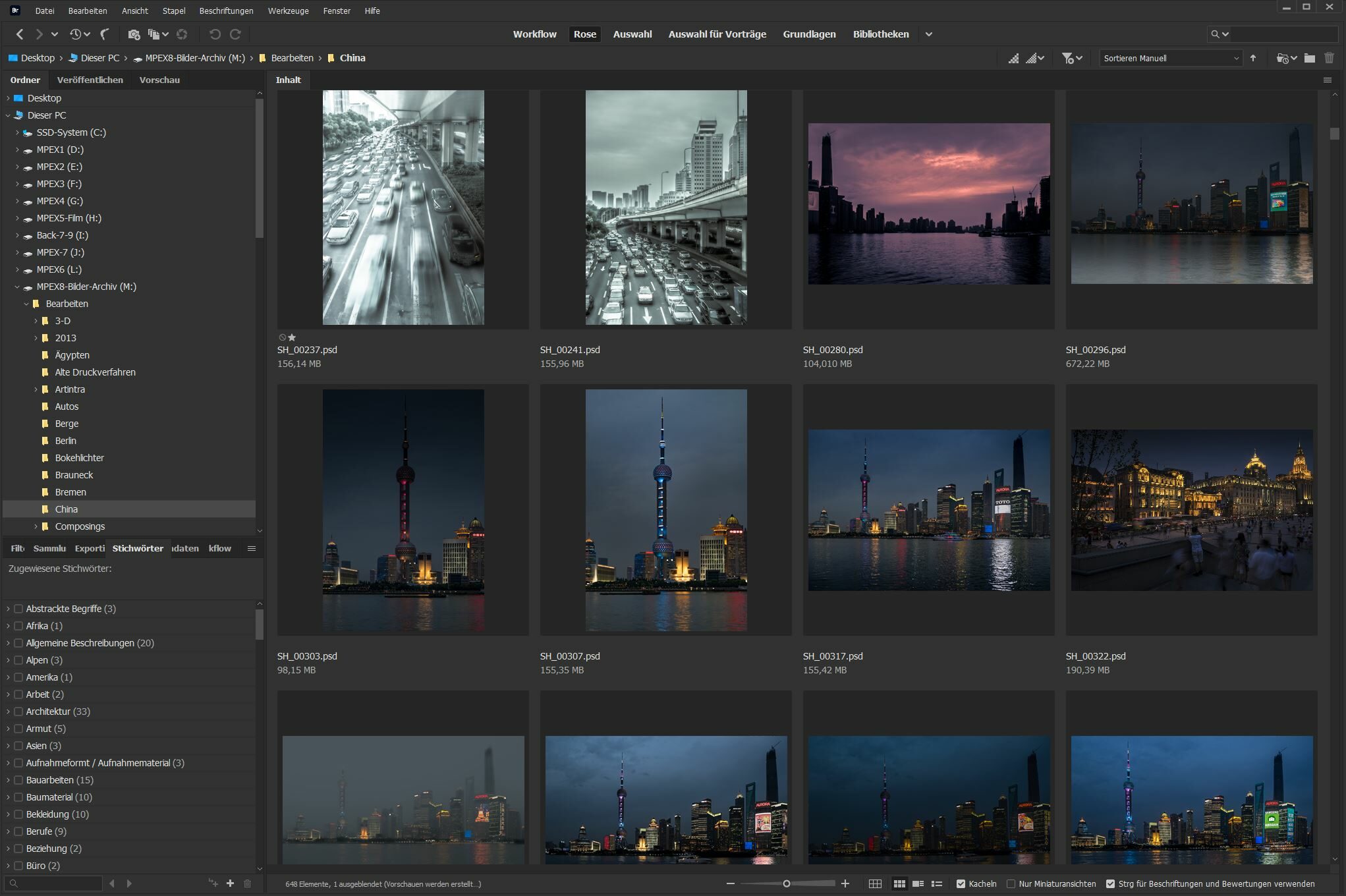Expand the Composings folder

(36, 526)
